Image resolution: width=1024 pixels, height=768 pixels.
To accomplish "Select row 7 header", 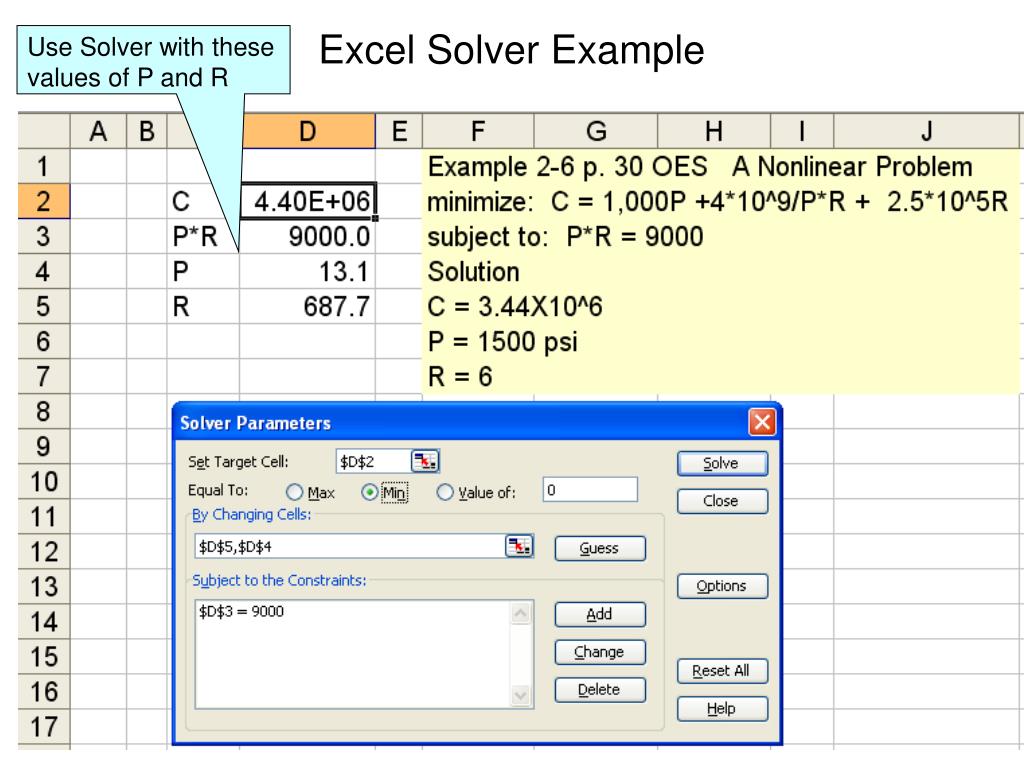I will click(x=43, y=376).
